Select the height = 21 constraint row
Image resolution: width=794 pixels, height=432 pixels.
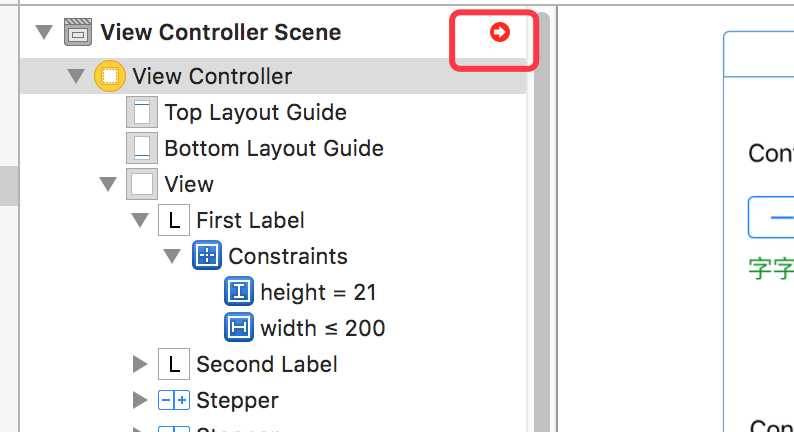(273, 292)
